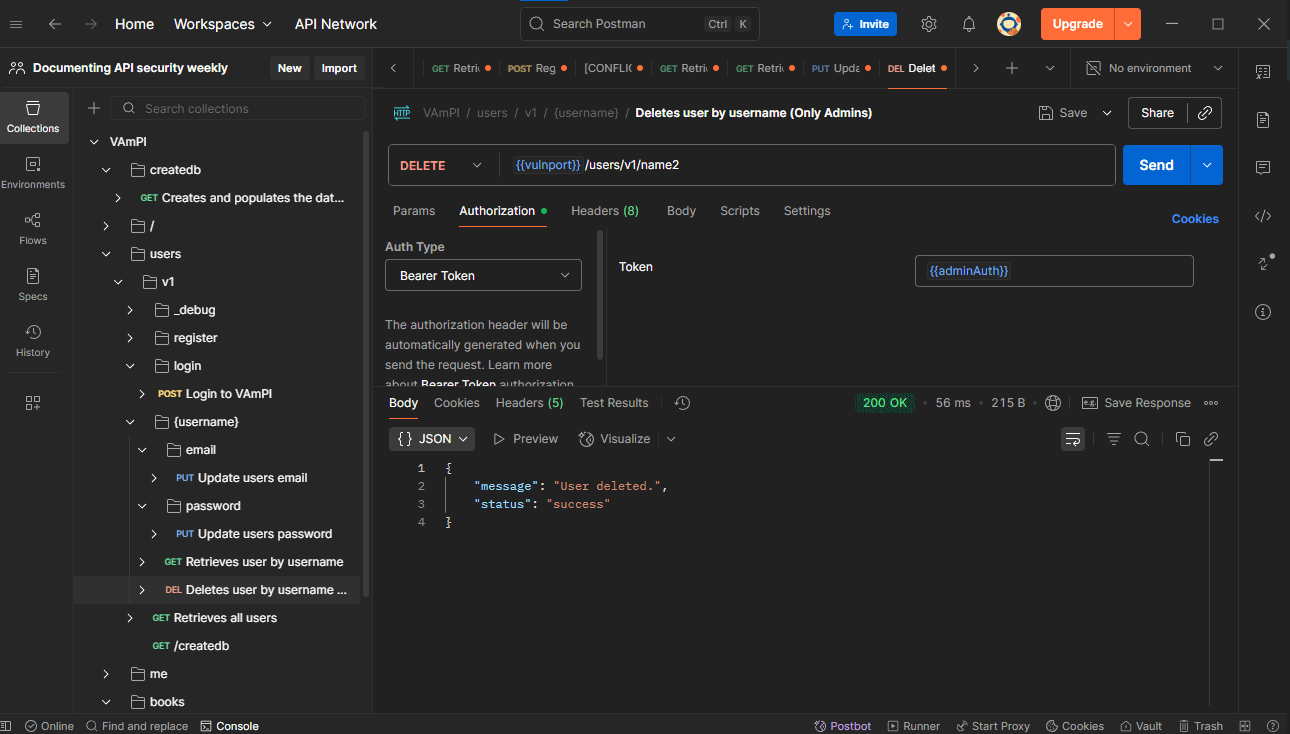This screenshot has height=734, width=1290.
Task: Open the No environment selector
Action: (x=1154, y=68)
